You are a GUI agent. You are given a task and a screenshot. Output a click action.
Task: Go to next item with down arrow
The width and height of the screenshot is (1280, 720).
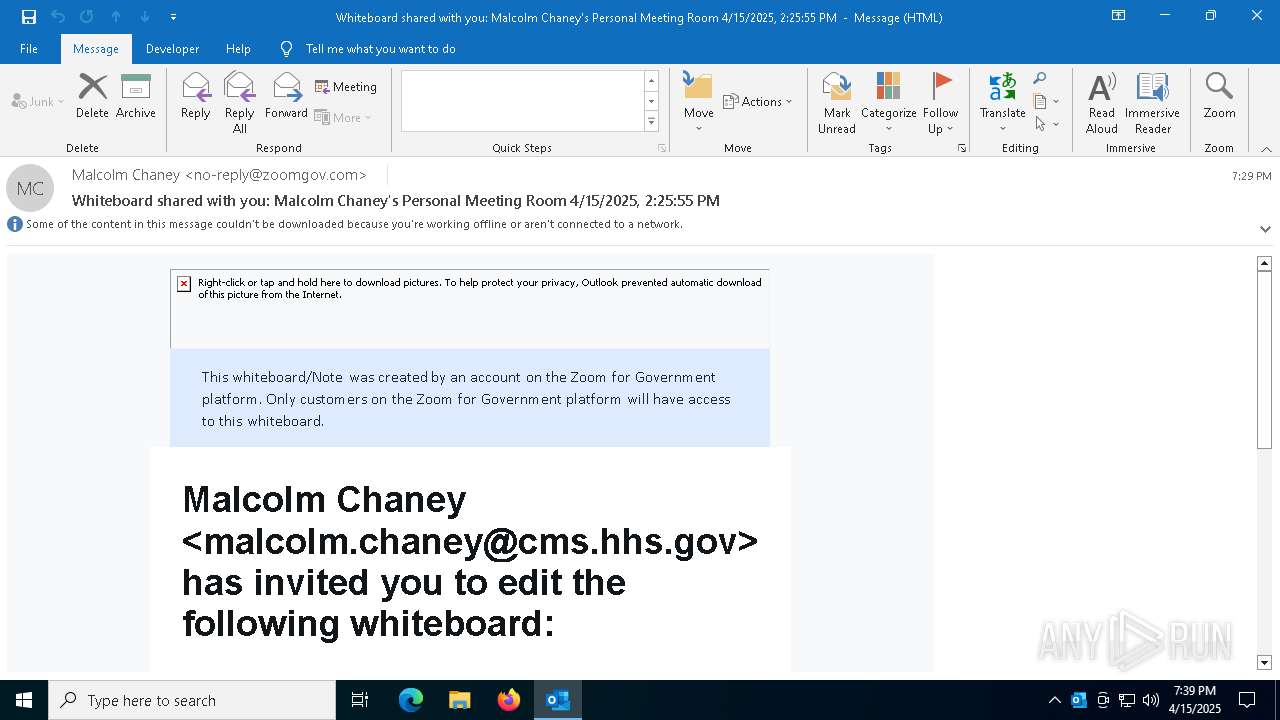(145, 17)
